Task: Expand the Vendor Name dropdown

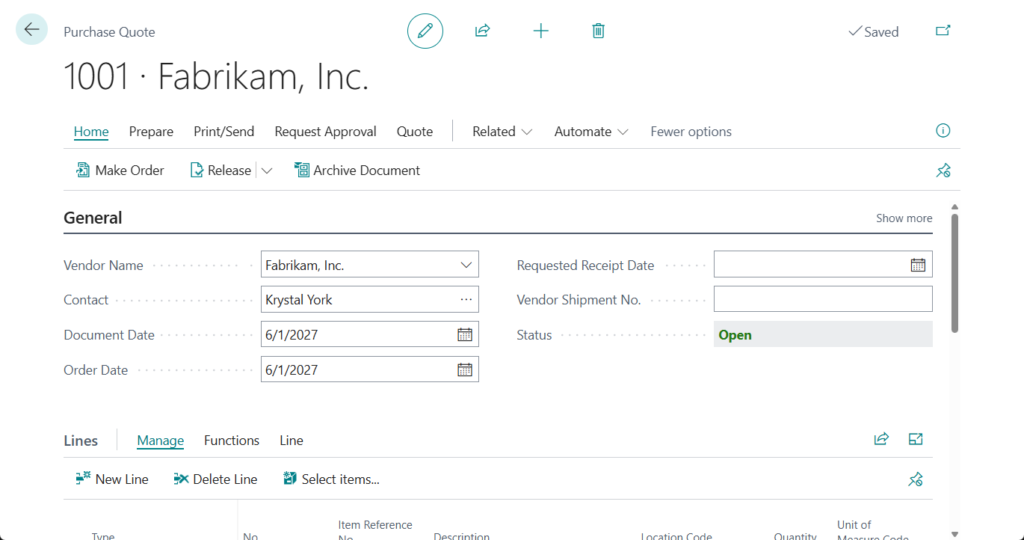Action: click(x=466, y=265)
